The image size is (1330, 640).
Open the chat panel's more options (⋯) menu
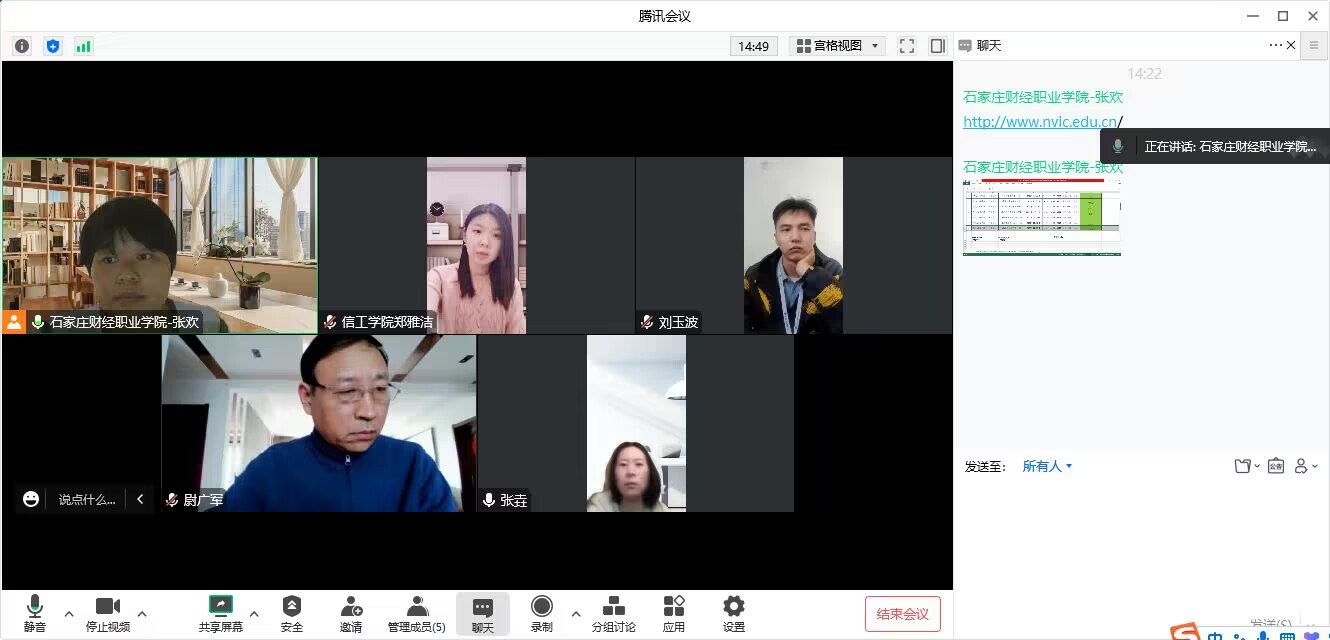(1275, 45)
